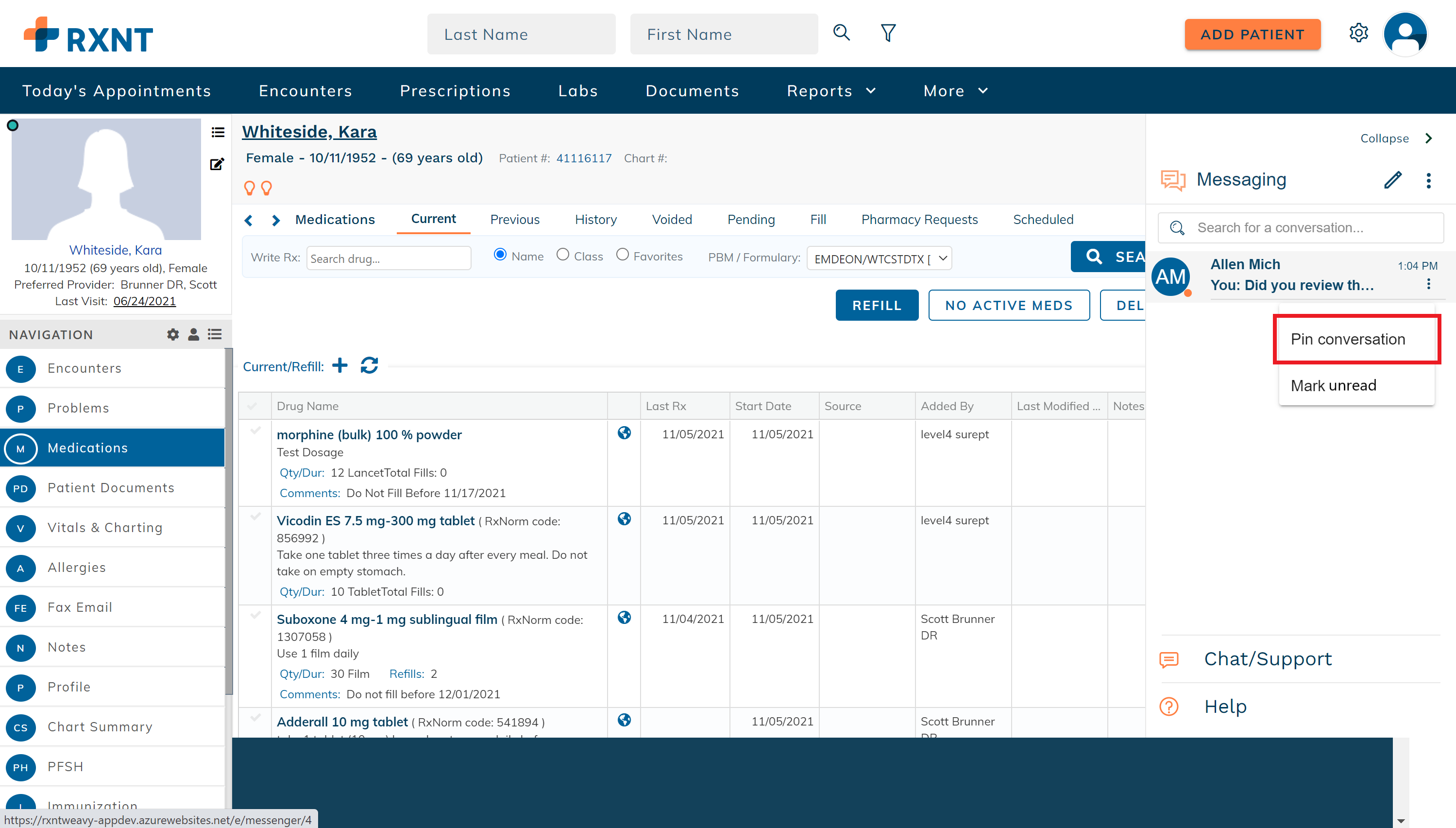This screenshot has width=1456, height=828.
Task: Expand the PBM / Formulary dropdown
Action: tap(879, 258)
